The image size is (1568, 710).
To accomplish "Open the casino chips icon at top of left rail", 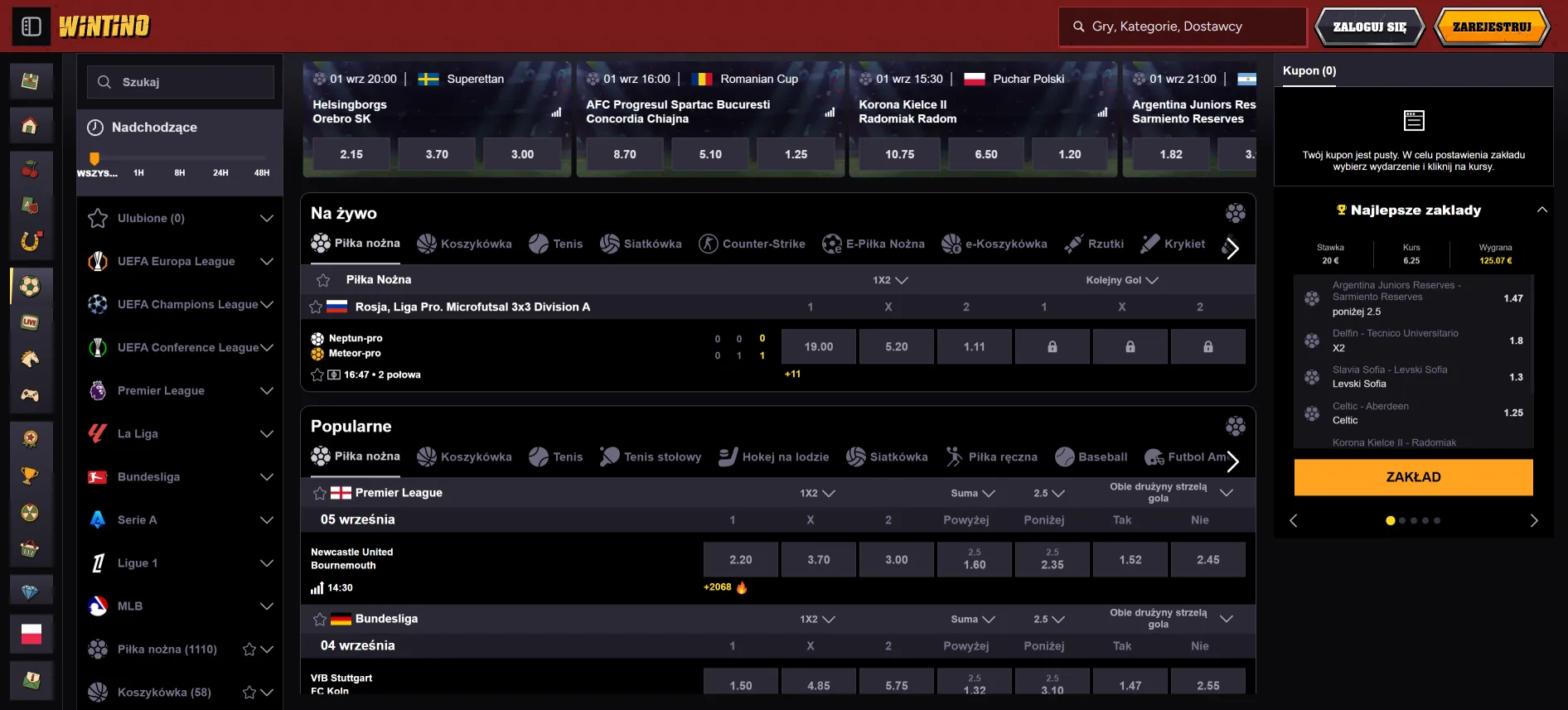I will point(31,81).
